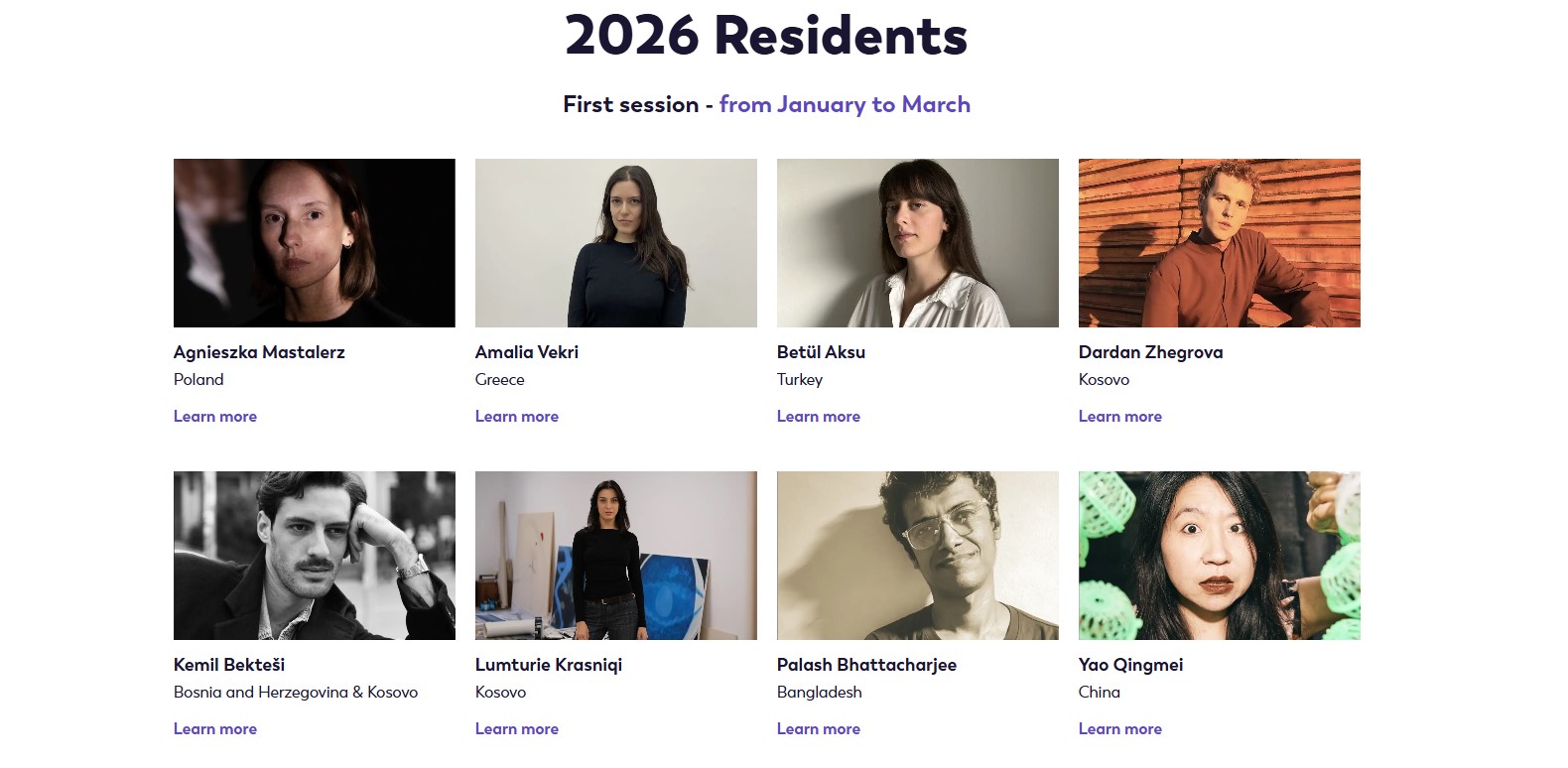Screen dimensions: 1568x768
Task: Click Learn more under Kemil Bekteši
Action: pos(214,729)
